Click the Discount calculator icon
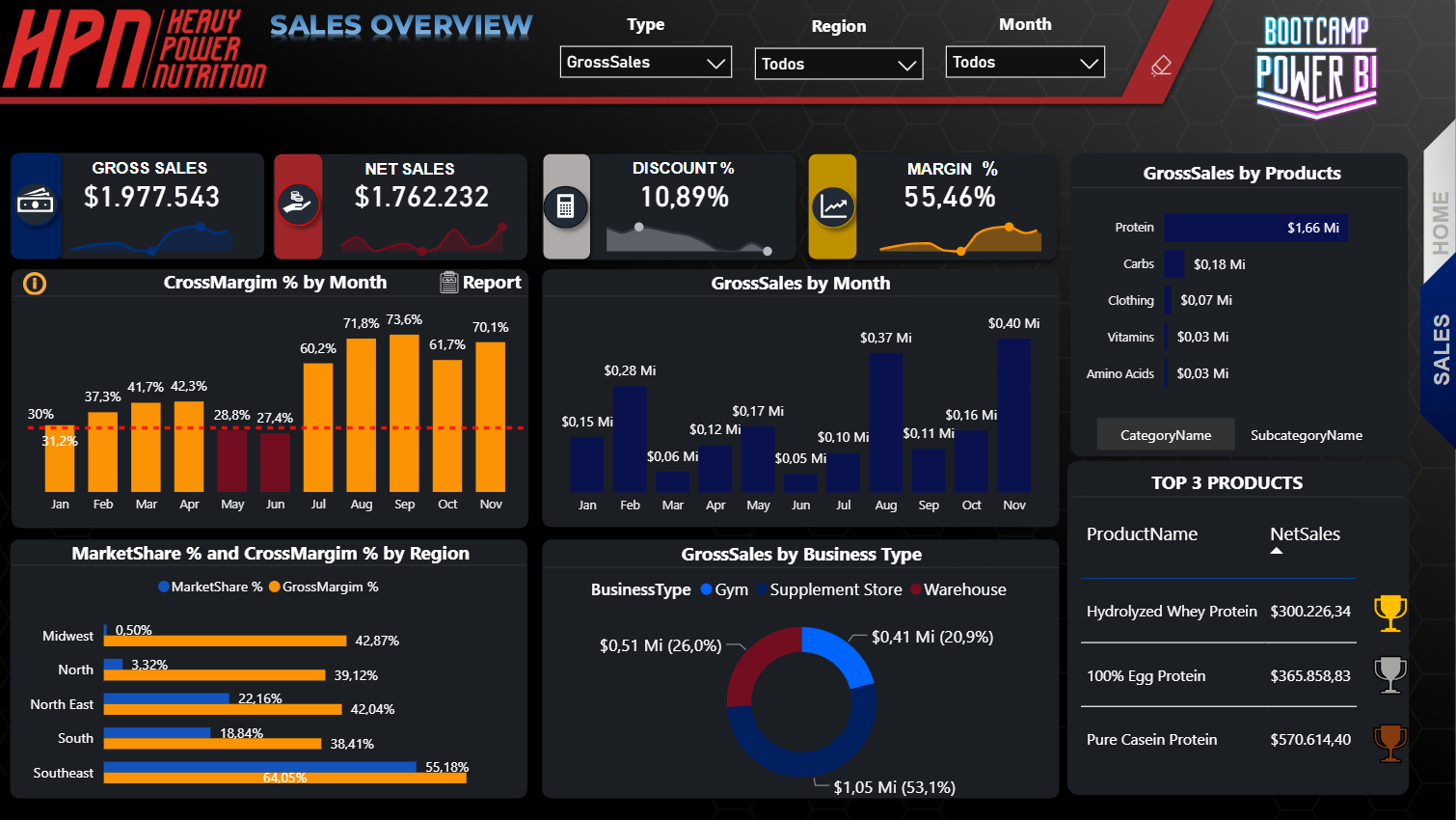The image size is (1456, 820). [566, 205]
